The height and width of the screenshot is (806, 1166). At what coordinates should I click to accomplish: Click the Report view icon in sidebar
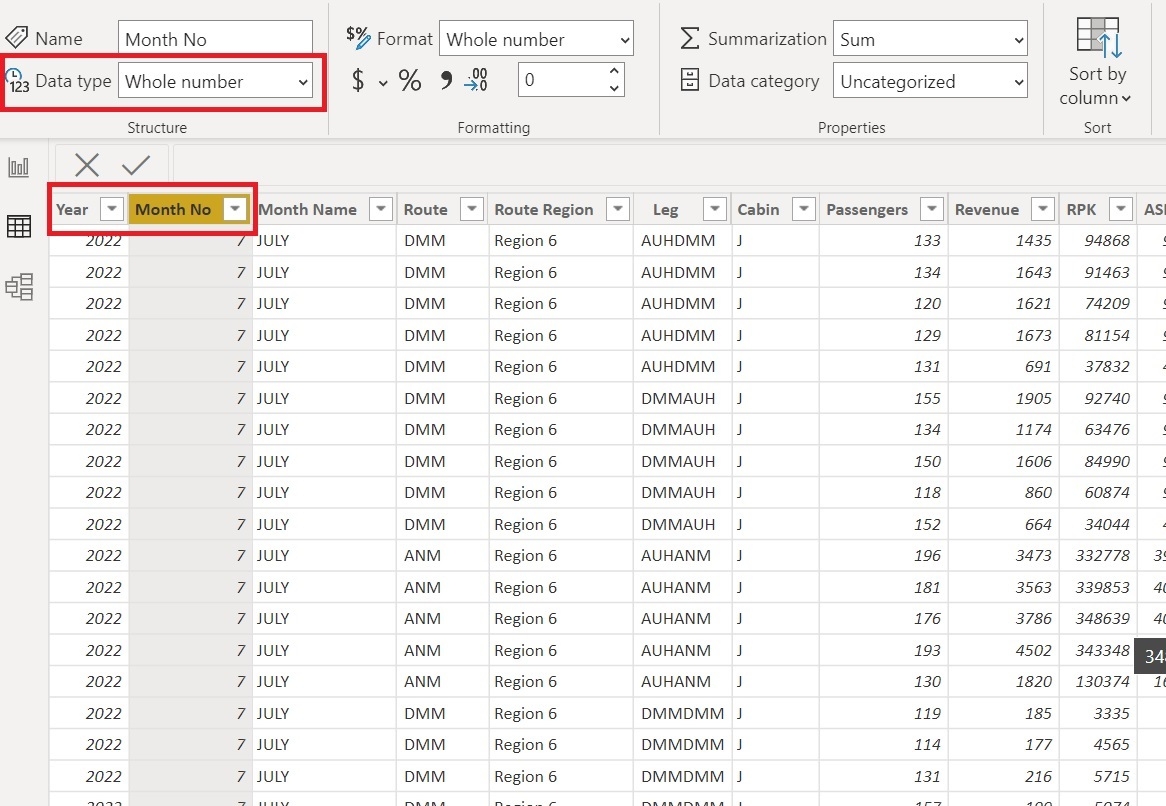(19, 167)
